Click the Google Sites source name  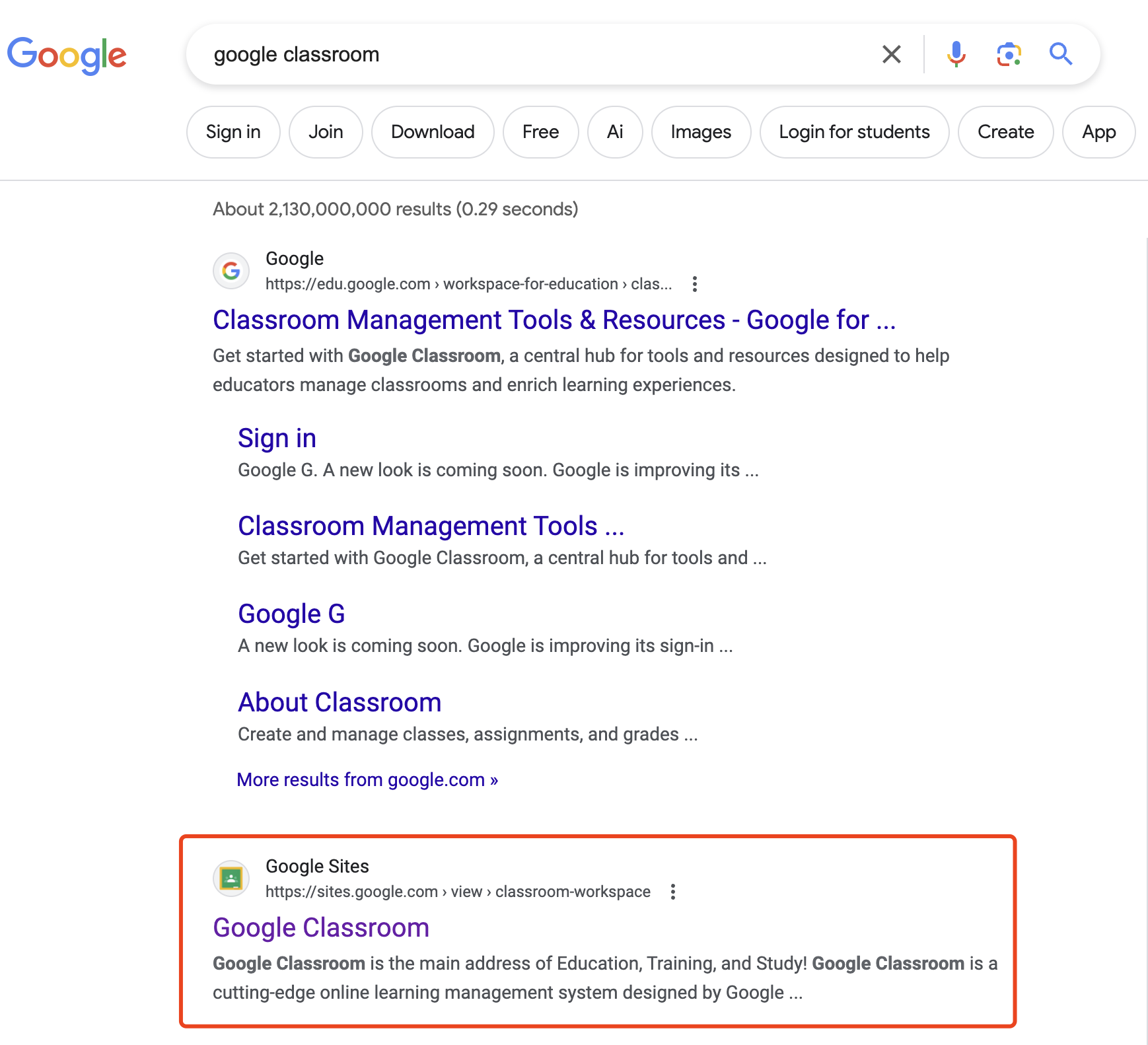pyautogui.click(x=317, y=866)
